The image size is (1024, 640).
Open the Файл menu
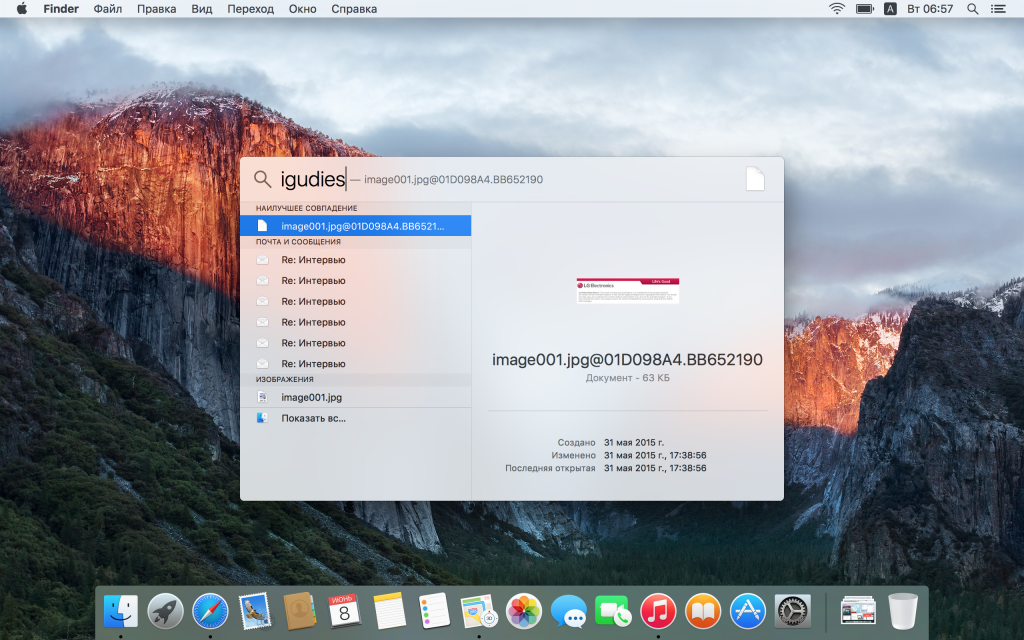pyautogui.click(x=108, y=9)
